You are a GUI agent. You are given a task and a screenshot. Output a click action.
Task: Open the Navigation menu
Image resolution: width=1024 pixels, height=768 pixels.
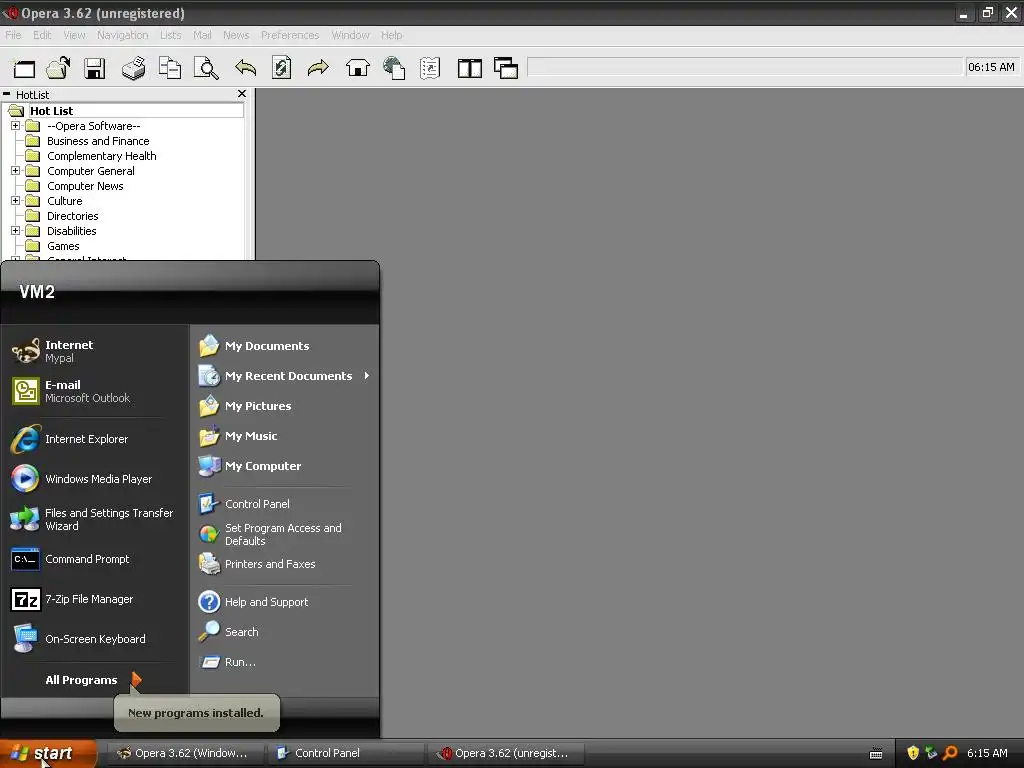coord(122,35)
